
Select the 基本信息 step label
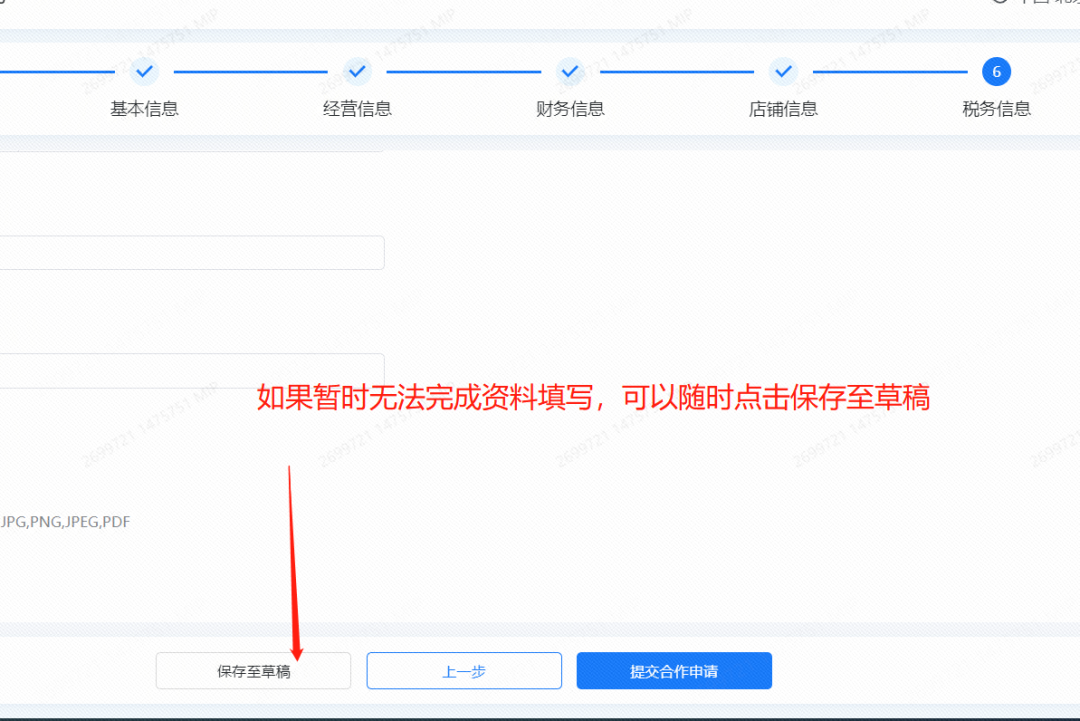144,109
